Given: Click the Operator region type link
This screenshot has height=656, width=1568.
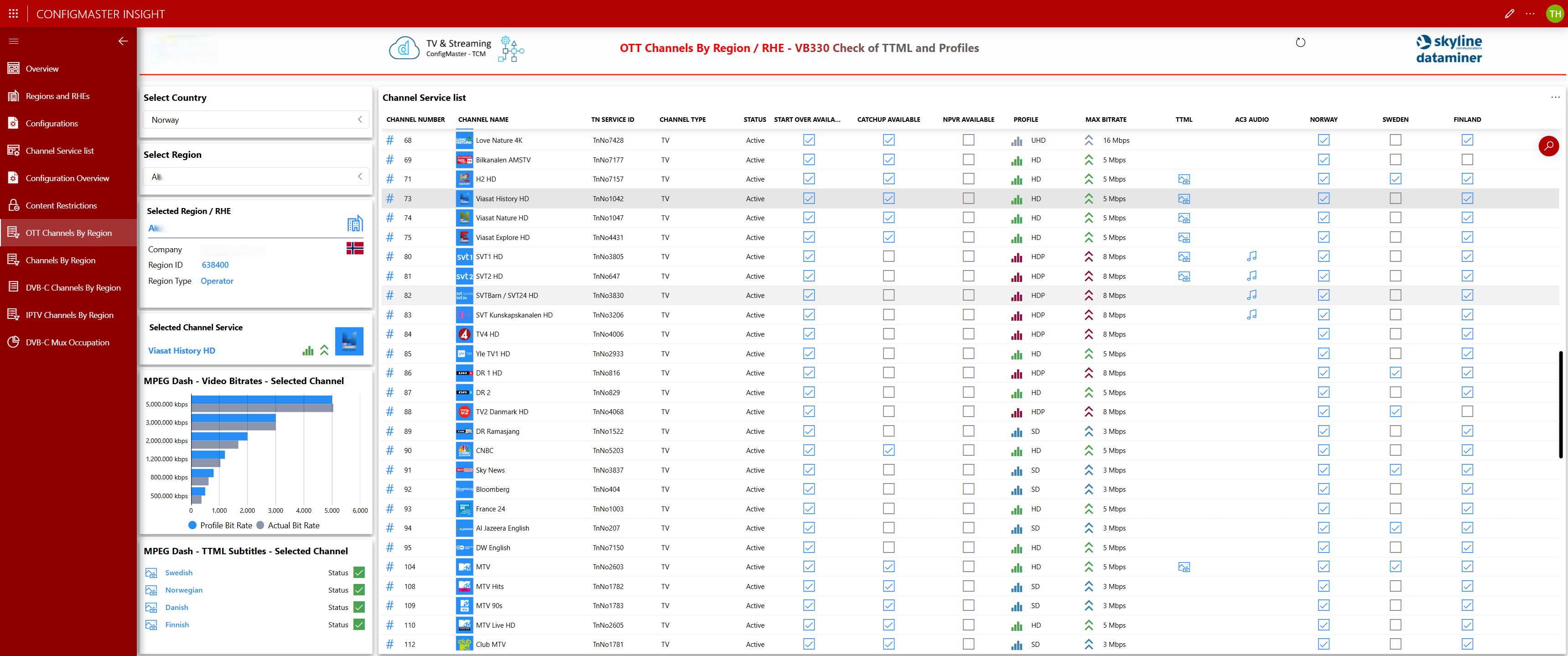Looking at the screenshot, I should (x=217, y=281).
